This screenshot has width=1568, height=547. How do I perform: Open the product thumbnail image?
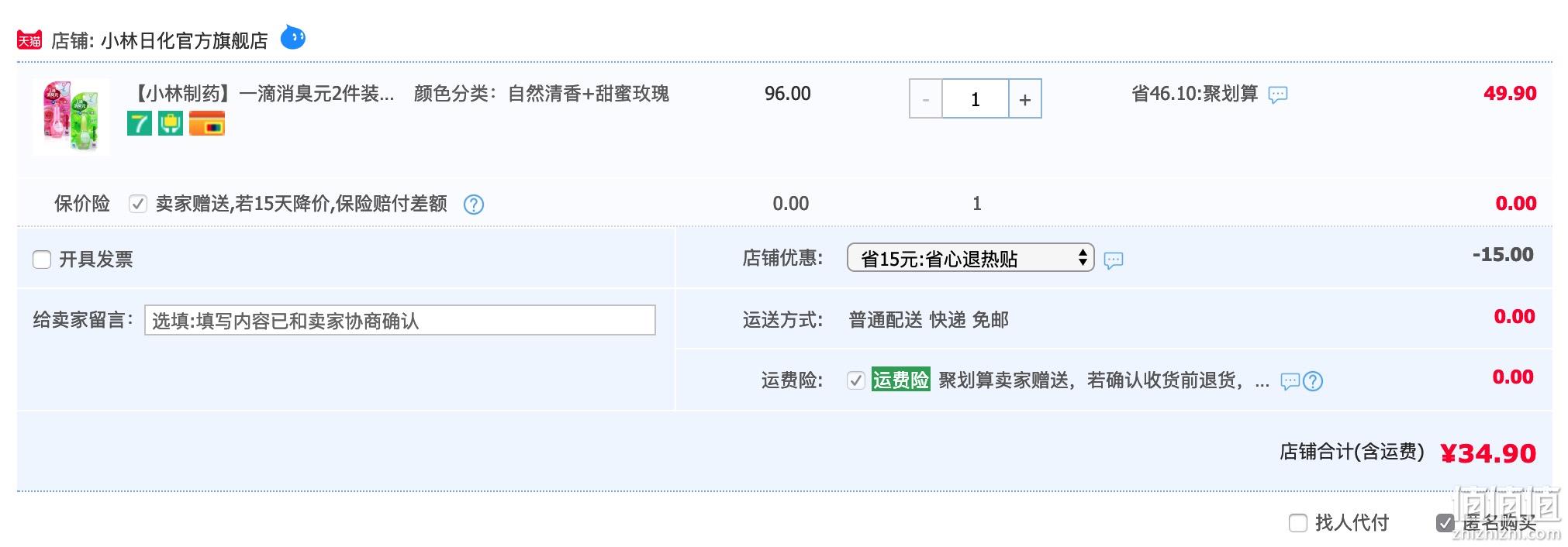point(71,117)
